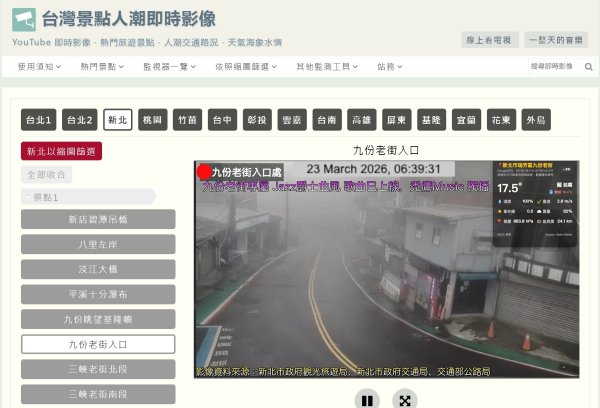
Task: Select the 雲嘉 region tab
Action: [292, 120]
